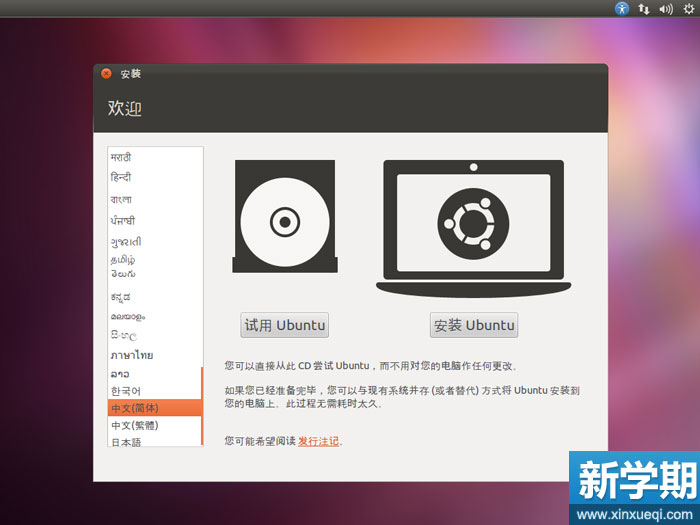This screenshot has height=525, width=700.
Task: Click the CD disc try-Ubuntu image
Action: coord(285,216)
